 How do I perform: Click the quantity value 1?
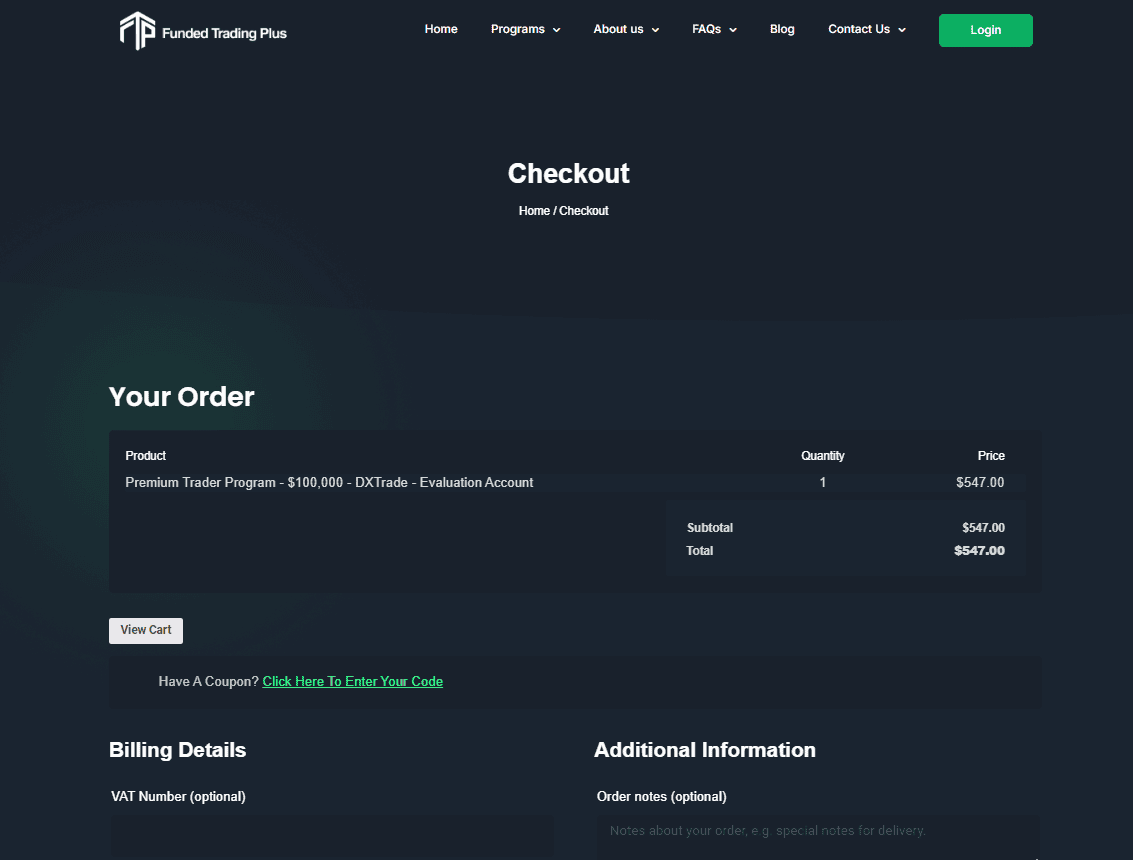(x=822, y=482)
